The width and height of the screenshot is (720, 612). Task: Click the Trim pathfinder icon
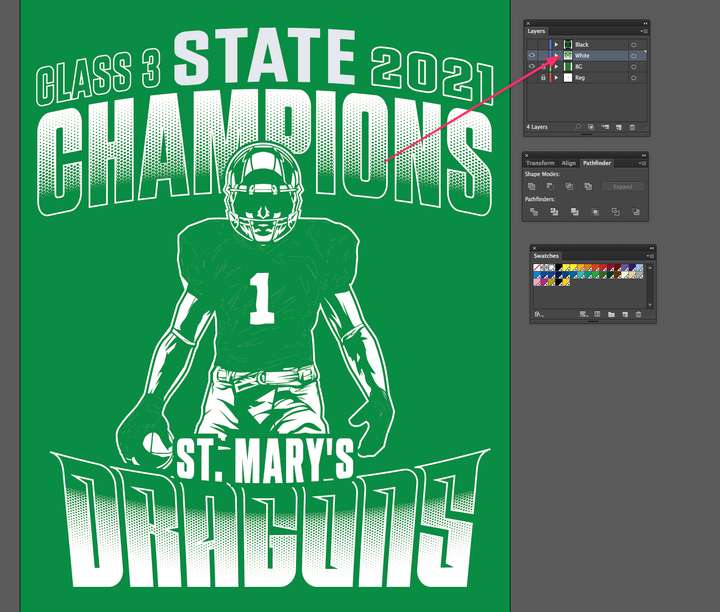554,212
